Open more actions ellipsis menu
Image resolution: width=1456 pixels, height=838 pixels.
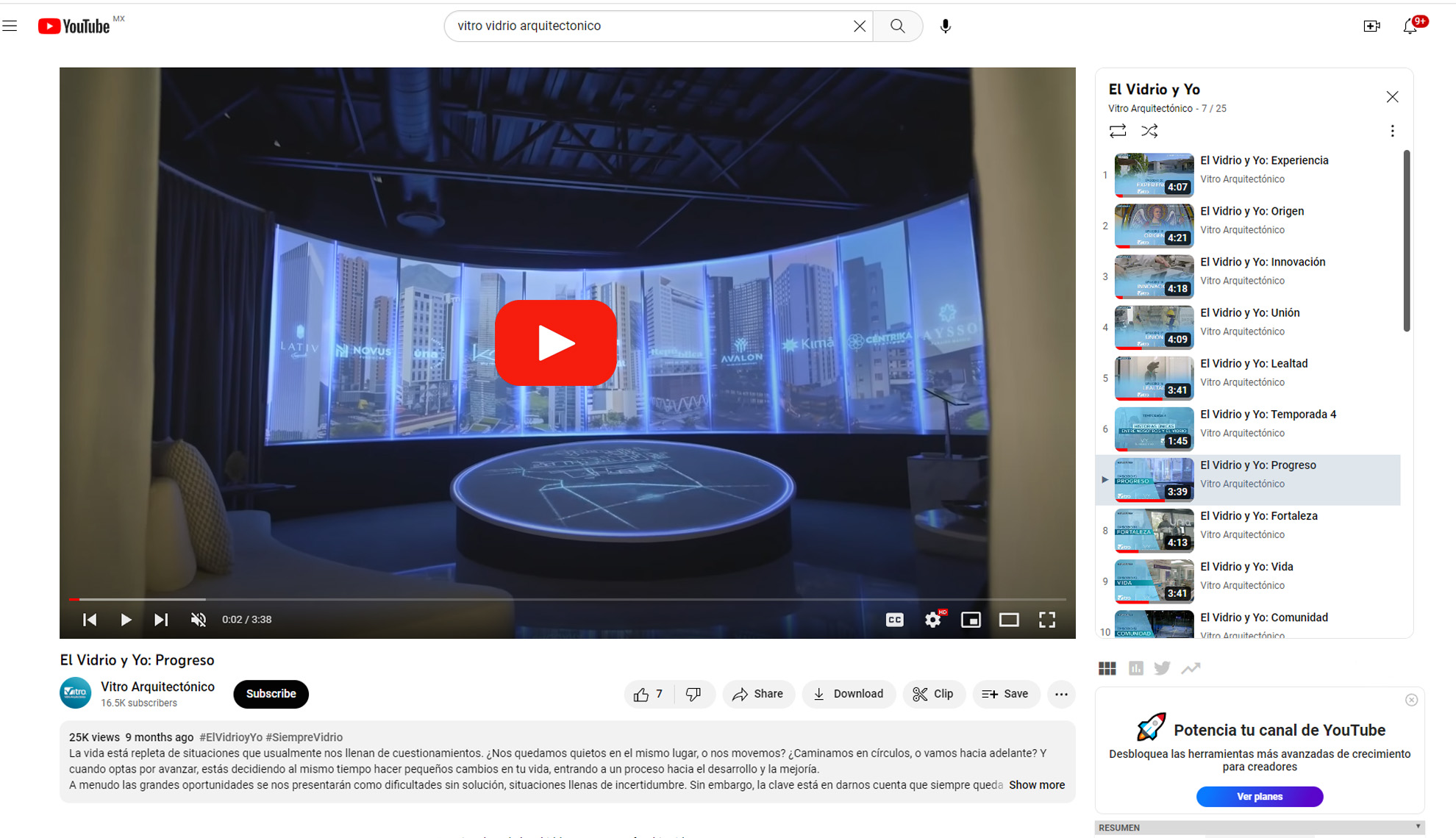pyautogui.click(x=1061, y=694)
